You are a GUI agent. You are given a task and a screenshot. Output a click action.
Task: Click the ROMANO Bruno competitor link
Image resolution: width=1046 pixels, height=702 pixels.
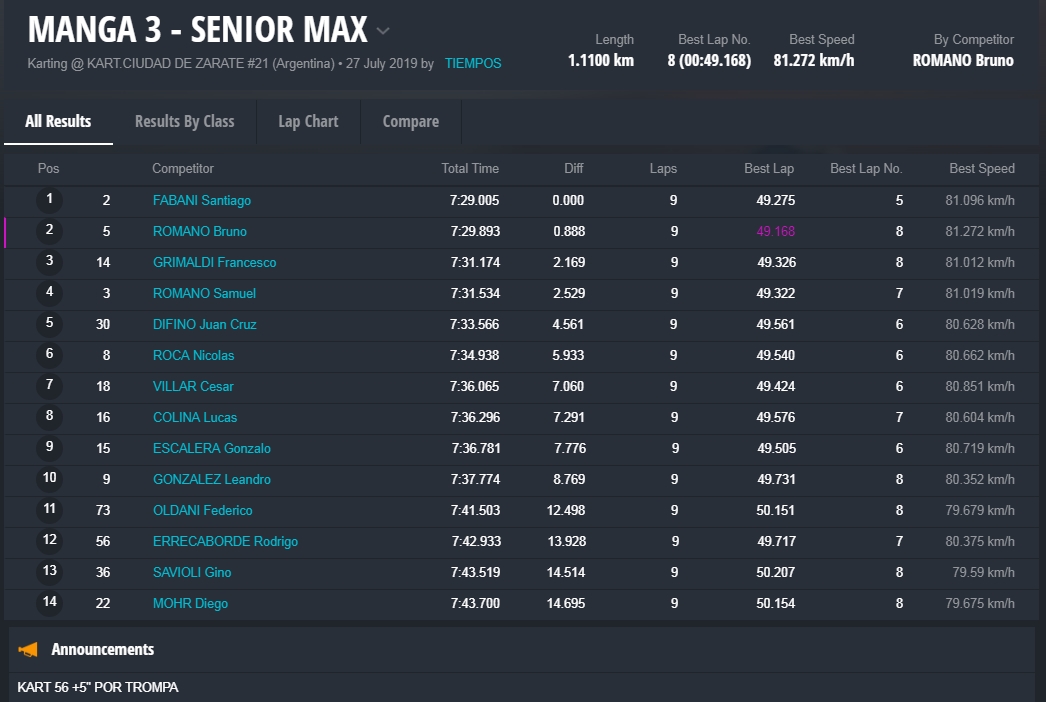(199, 231)
